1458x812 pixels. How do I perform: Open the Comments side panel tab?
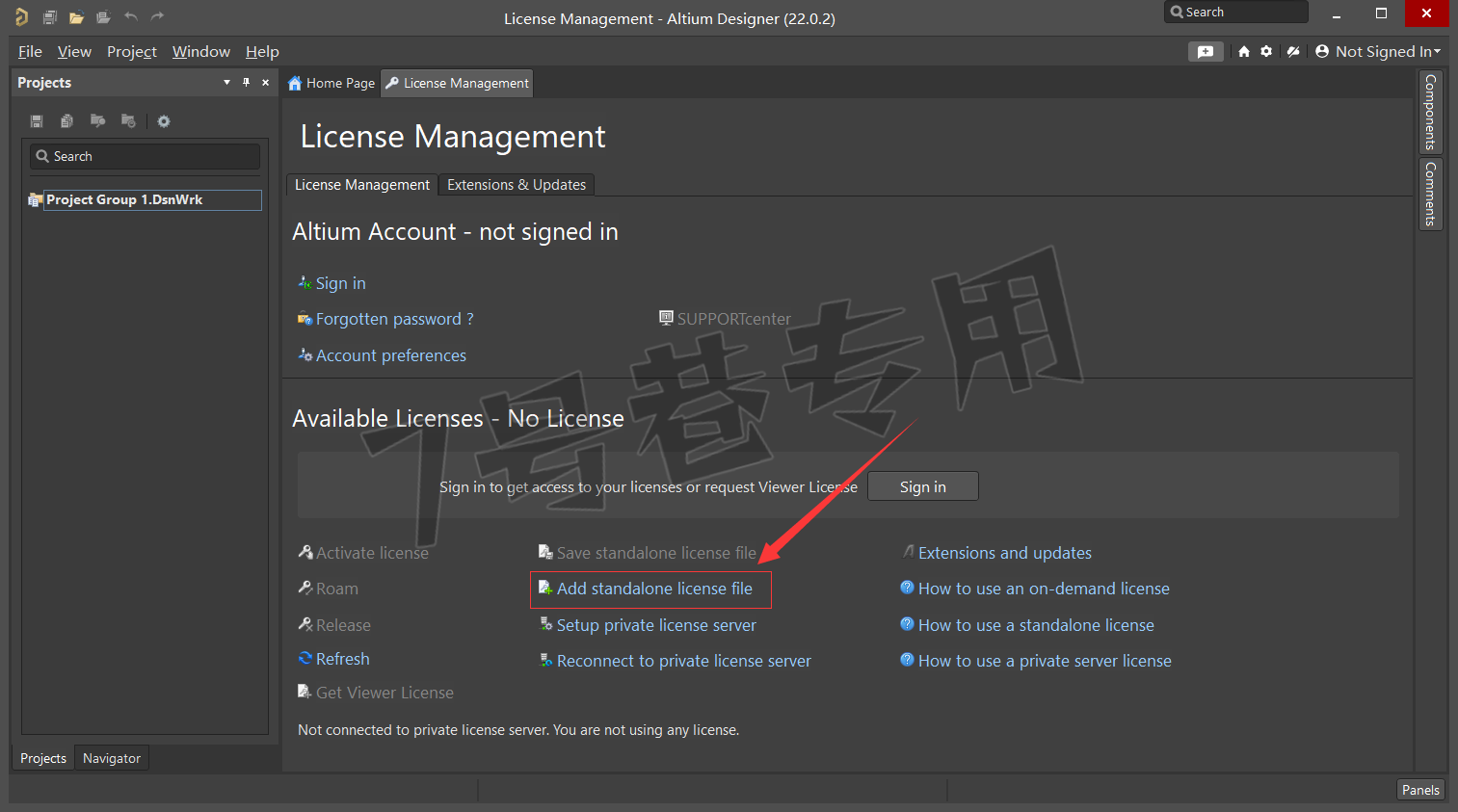point(1431,195)
